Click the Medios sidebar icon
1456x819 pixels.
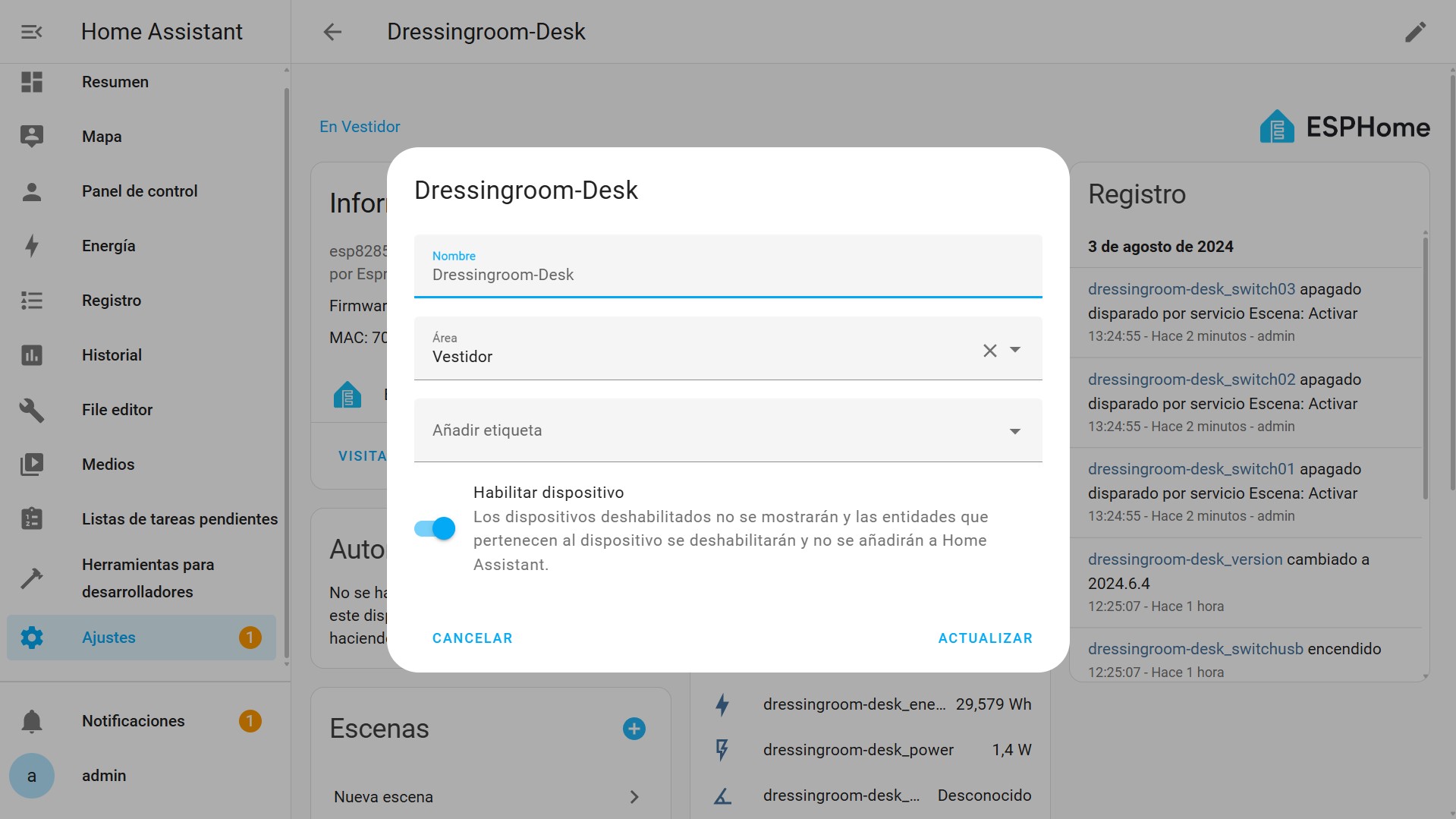tap(31, 465)
